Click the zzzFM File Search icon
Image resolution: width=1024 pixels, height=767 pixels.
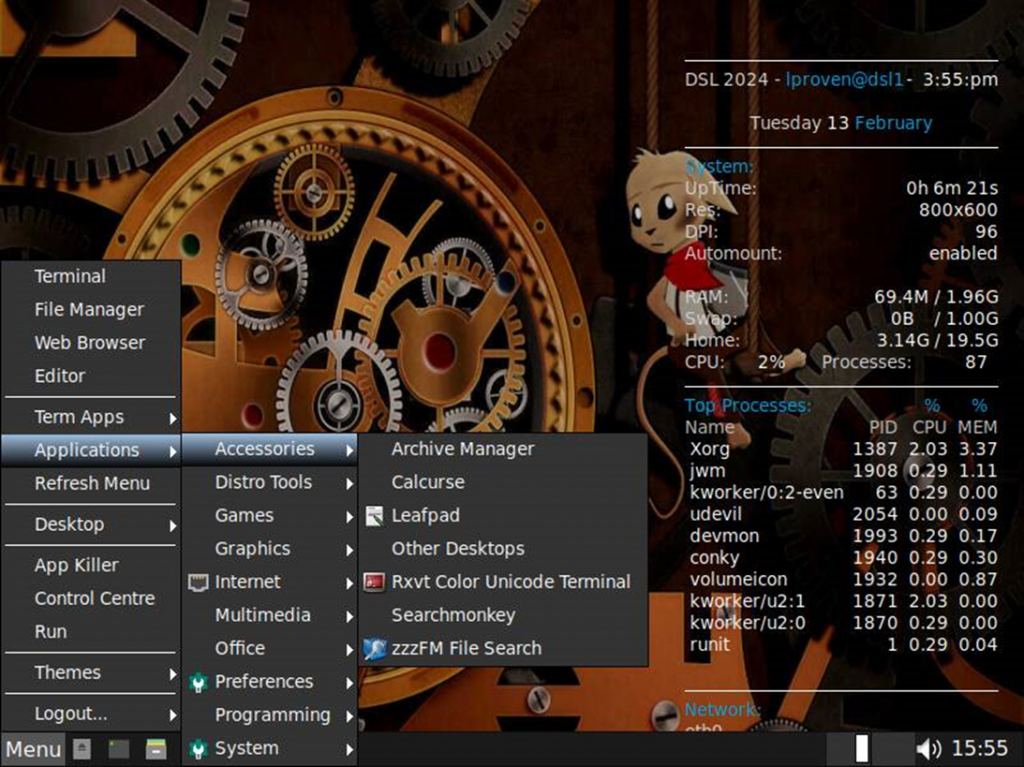(x=374, y=649)
